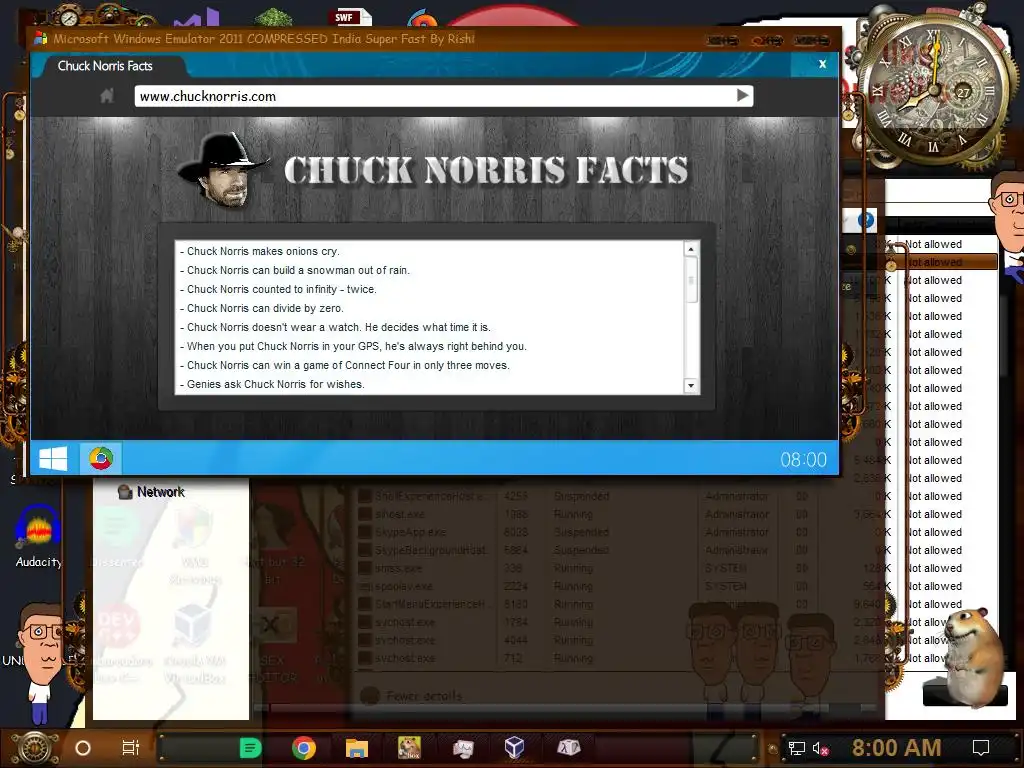Select the fact about Chuck Norris in your GPS
This screenshot has height=768, width=1024.
coord(353,346)
